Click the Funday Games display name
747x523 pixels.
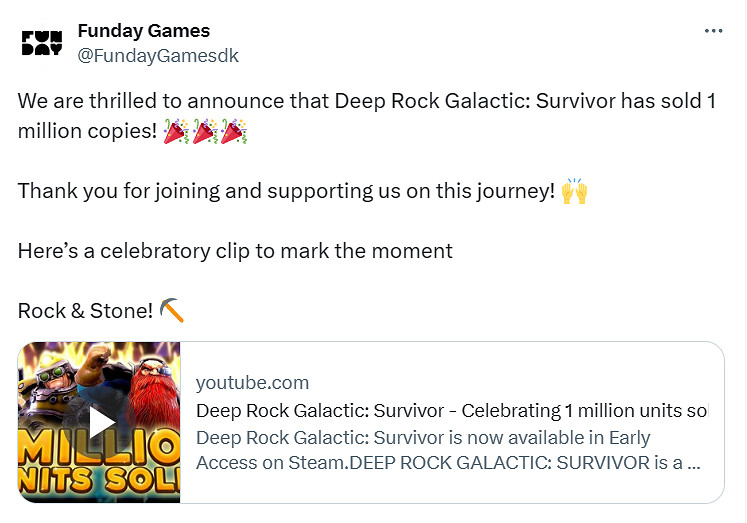tap(143, 31)
